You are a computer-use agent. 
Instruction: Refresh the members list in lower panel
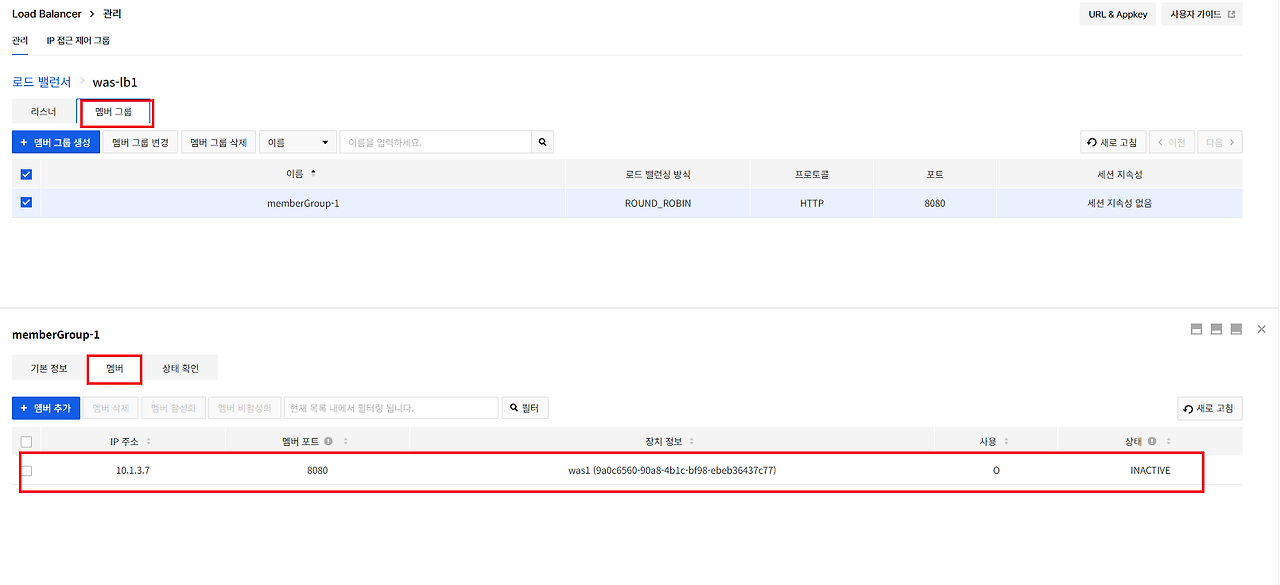[1209, 408]
